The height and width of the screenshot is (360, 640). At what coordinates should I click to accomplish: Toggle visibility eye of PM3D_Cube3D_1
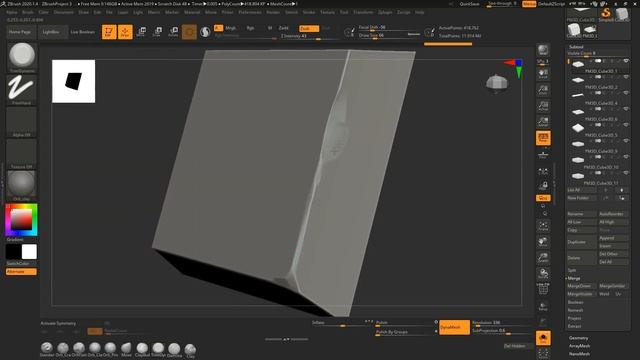pos(626,61)
